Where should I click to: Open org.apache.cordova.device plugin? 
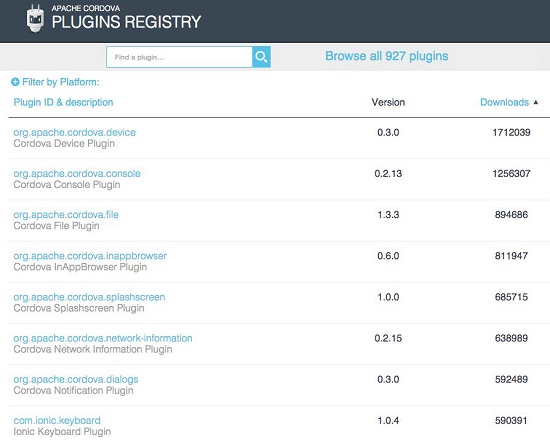tap(74, 133)
